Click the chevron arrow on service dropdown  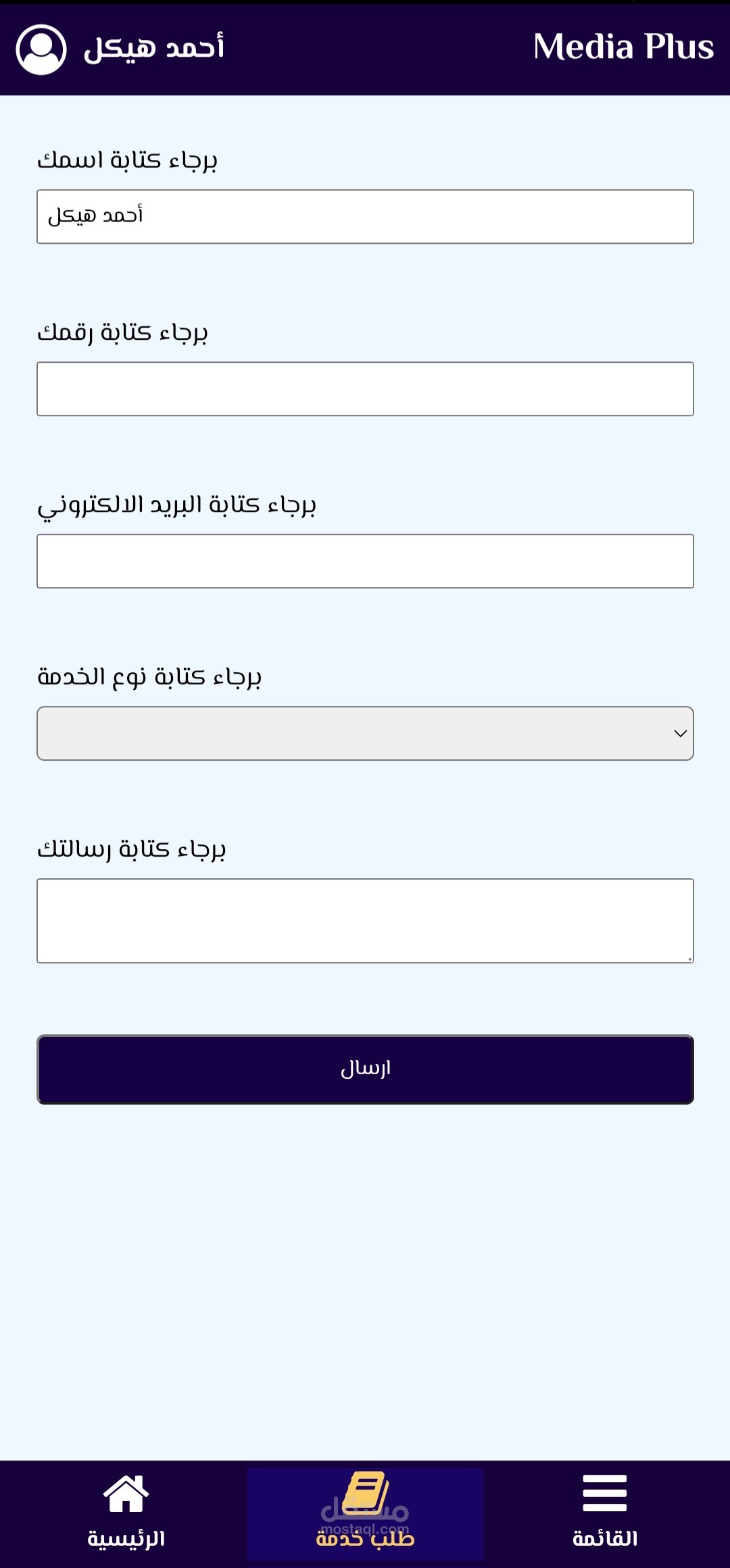[x=680, y=734]
